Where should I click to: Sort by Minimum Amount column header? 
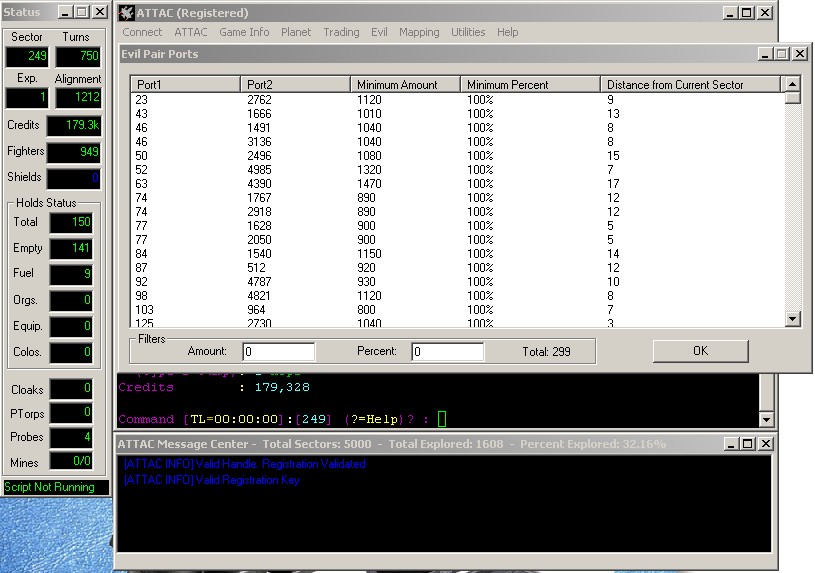click(405, 85)
